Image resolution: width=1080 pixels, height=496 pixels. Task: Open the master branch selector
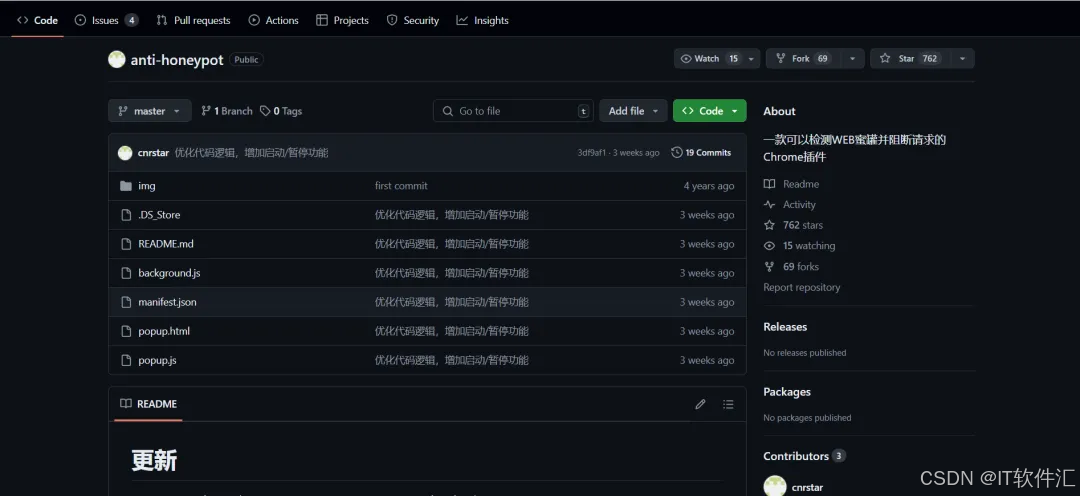point(149,111)
